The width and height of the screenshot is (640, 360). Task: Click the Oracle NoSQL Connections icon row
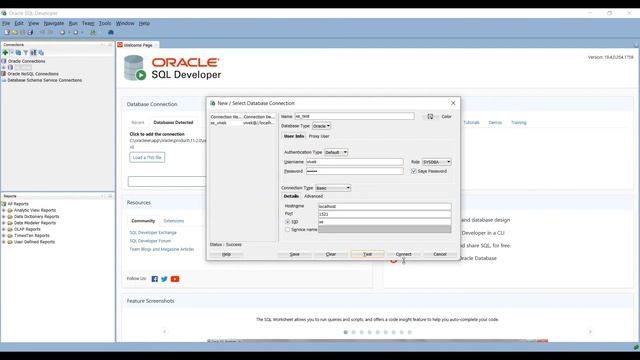tap(31, 74)
